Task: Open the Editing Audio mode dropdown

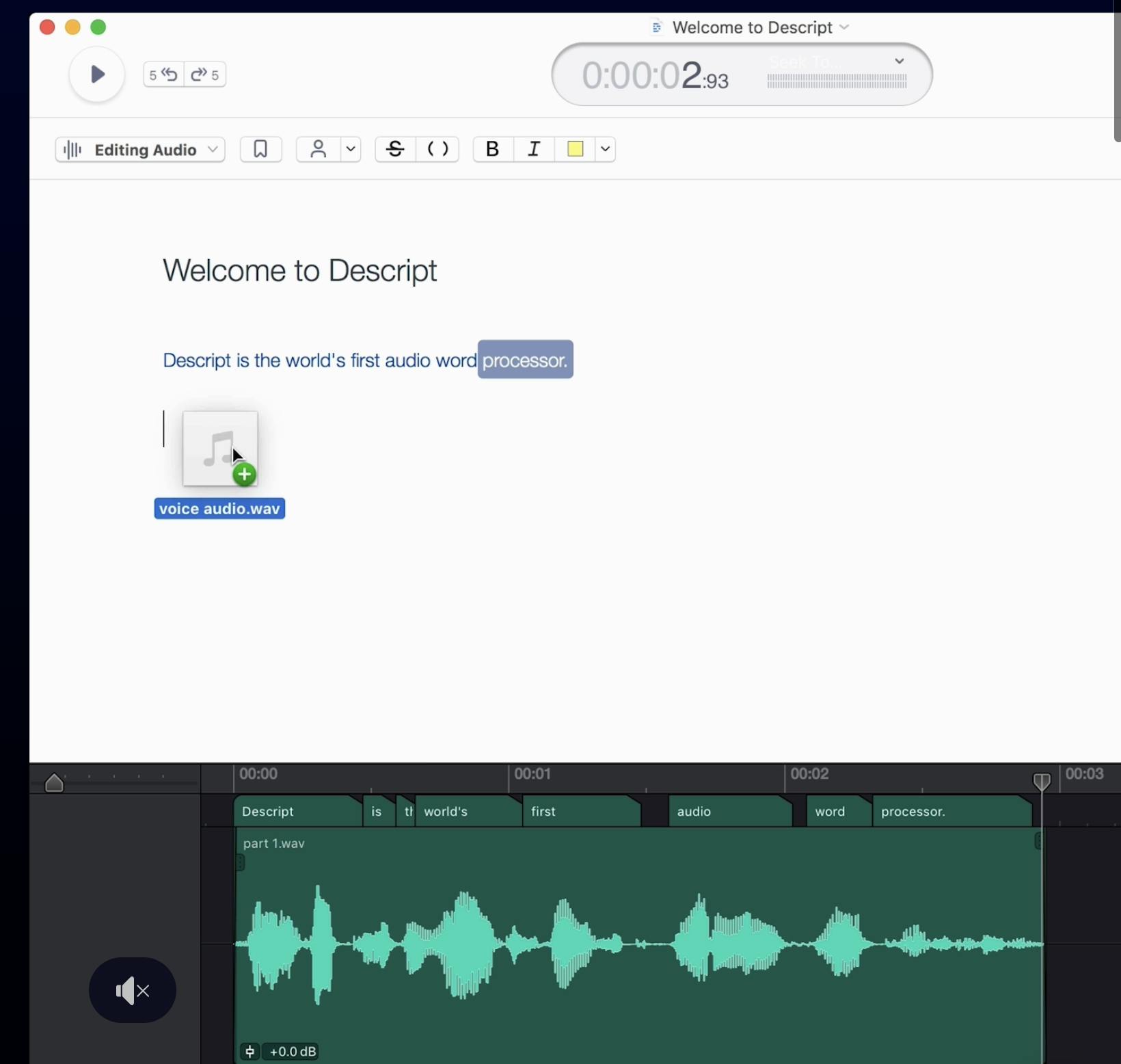Action: click(140, 150)
